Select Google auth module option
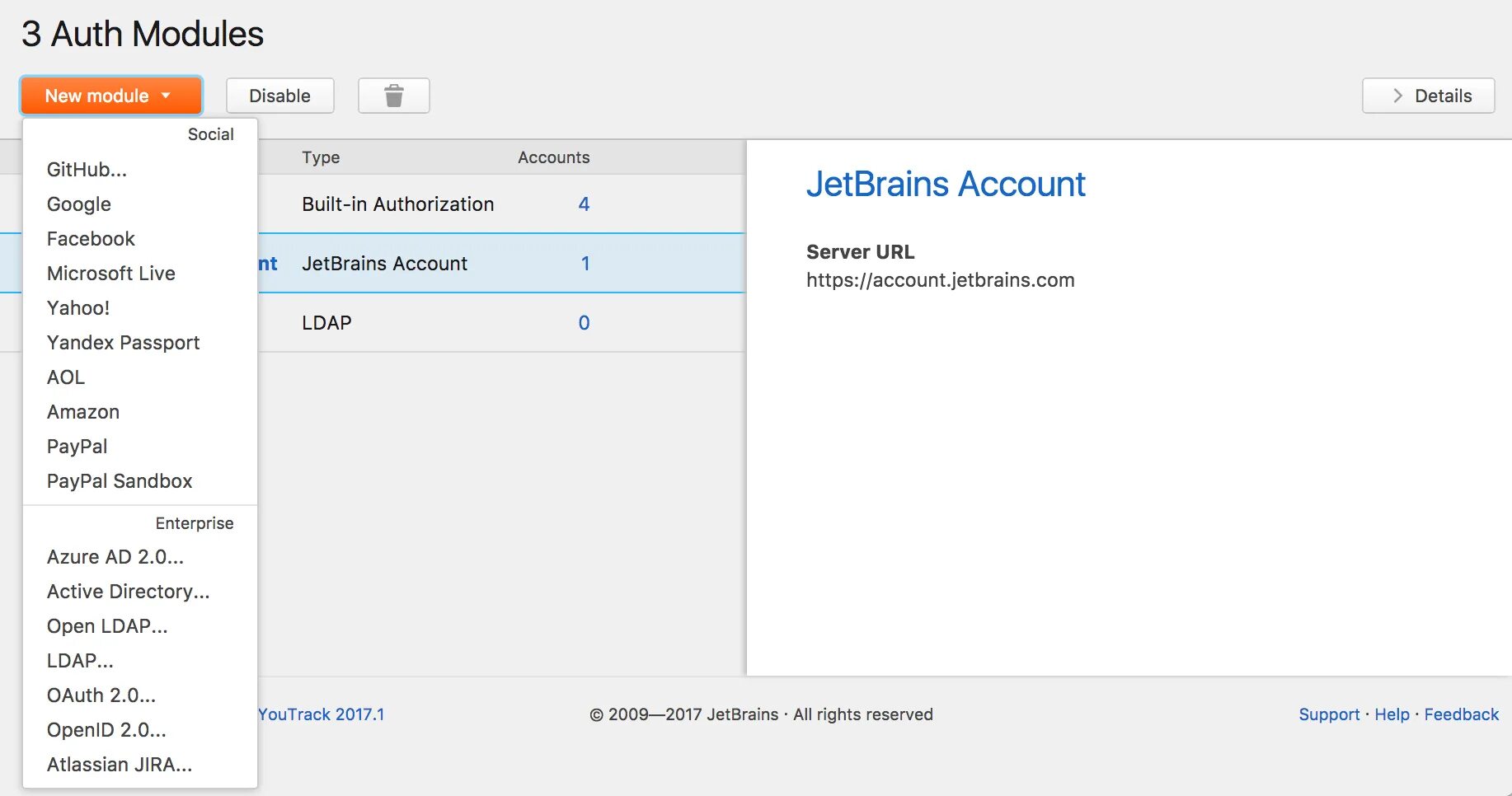Screen dimensions: 1512x796 79,204
